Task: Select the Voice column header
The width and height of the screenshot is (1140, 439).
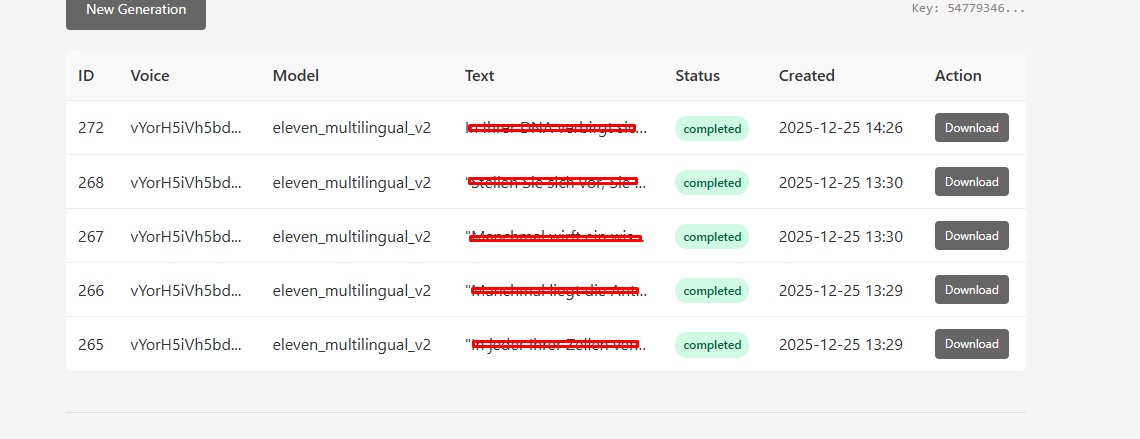Action: (150, 76)
